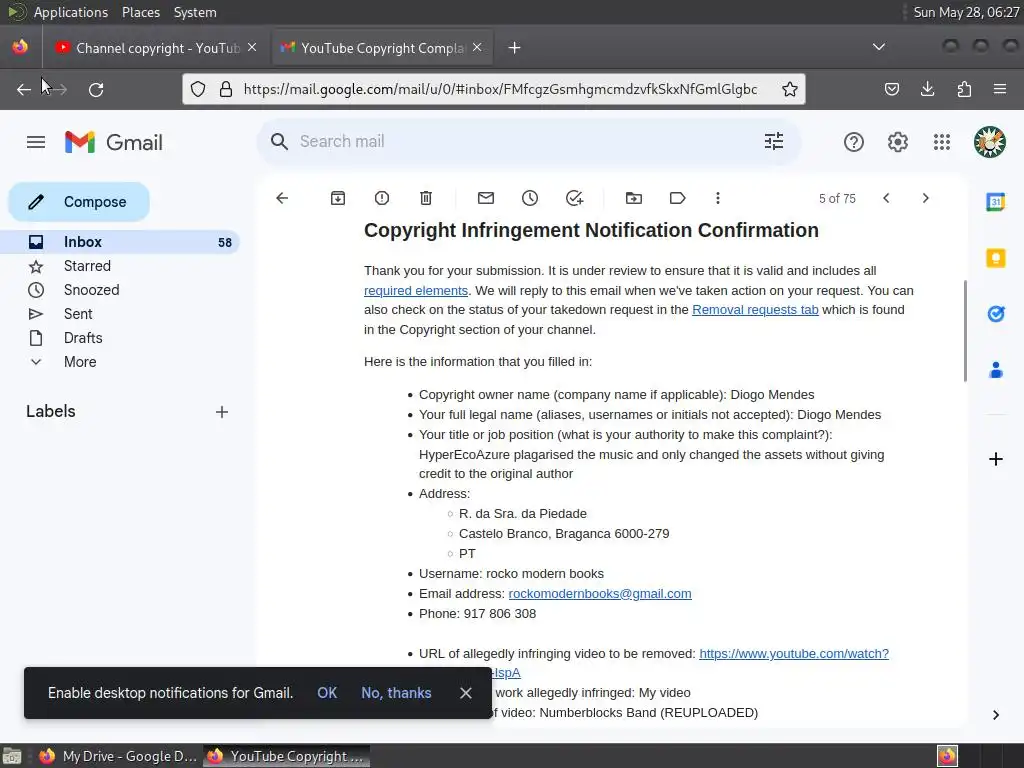This screenshot has width=1024, height=768.
Task: Open Firefox extensions puzzle icon
Action: point(964,89)
